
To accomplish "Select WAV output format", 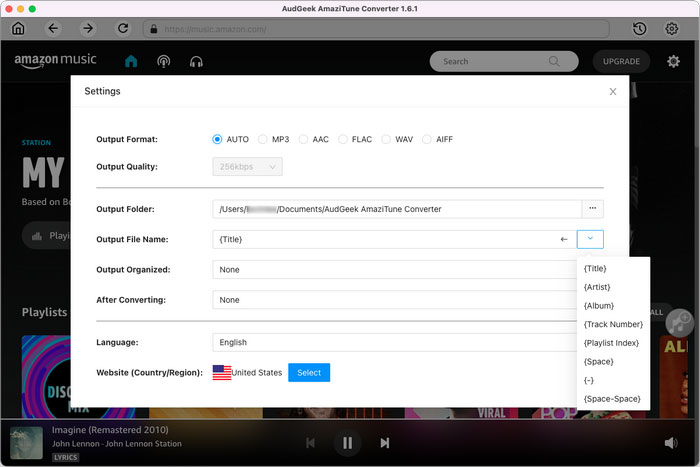I will pos(386,139).
